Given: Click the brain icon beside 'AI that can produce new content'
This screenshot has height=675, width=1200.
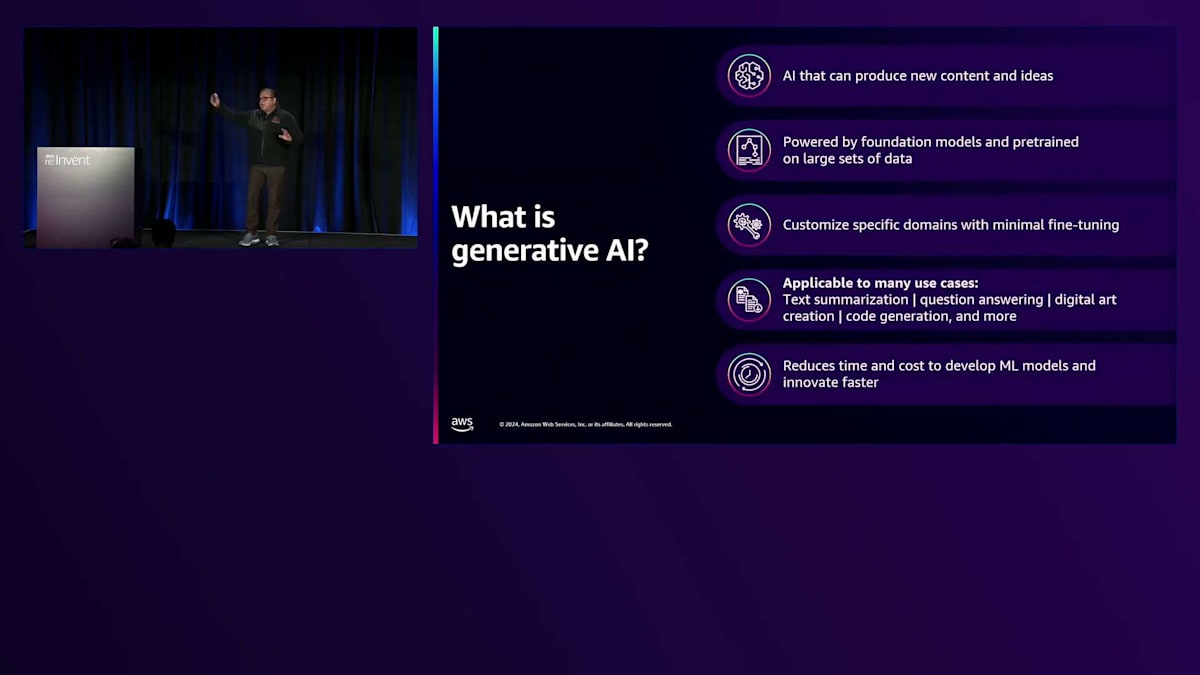Looking at the screenshot, I should tap(749, 75).
